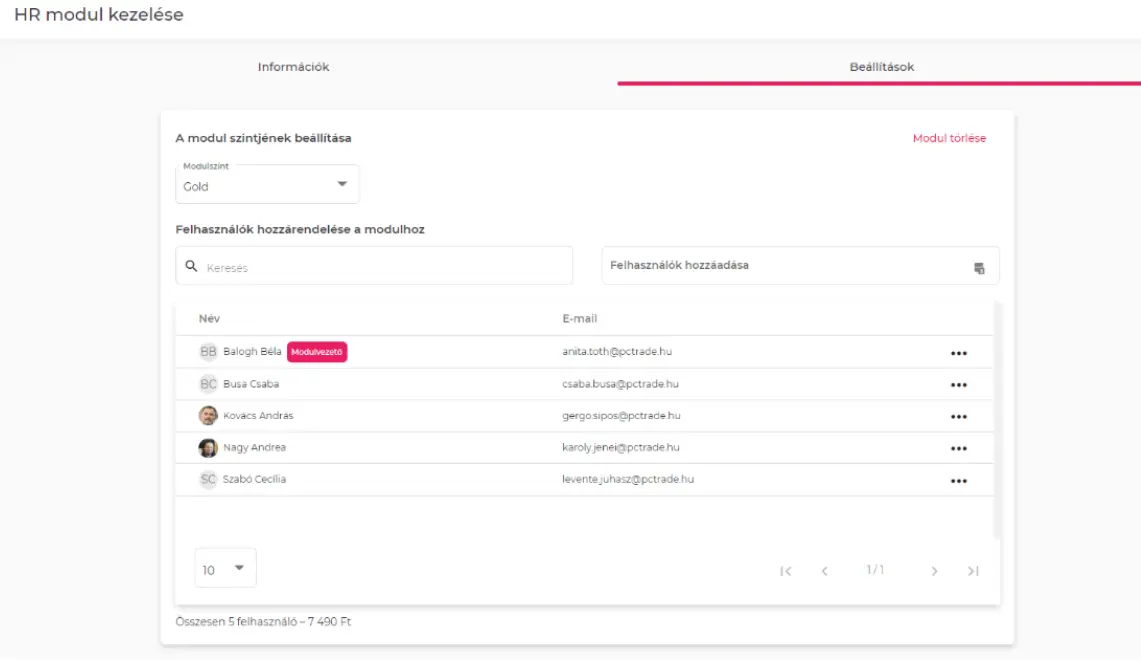Go to next page with right chevron

coord(935,570)
